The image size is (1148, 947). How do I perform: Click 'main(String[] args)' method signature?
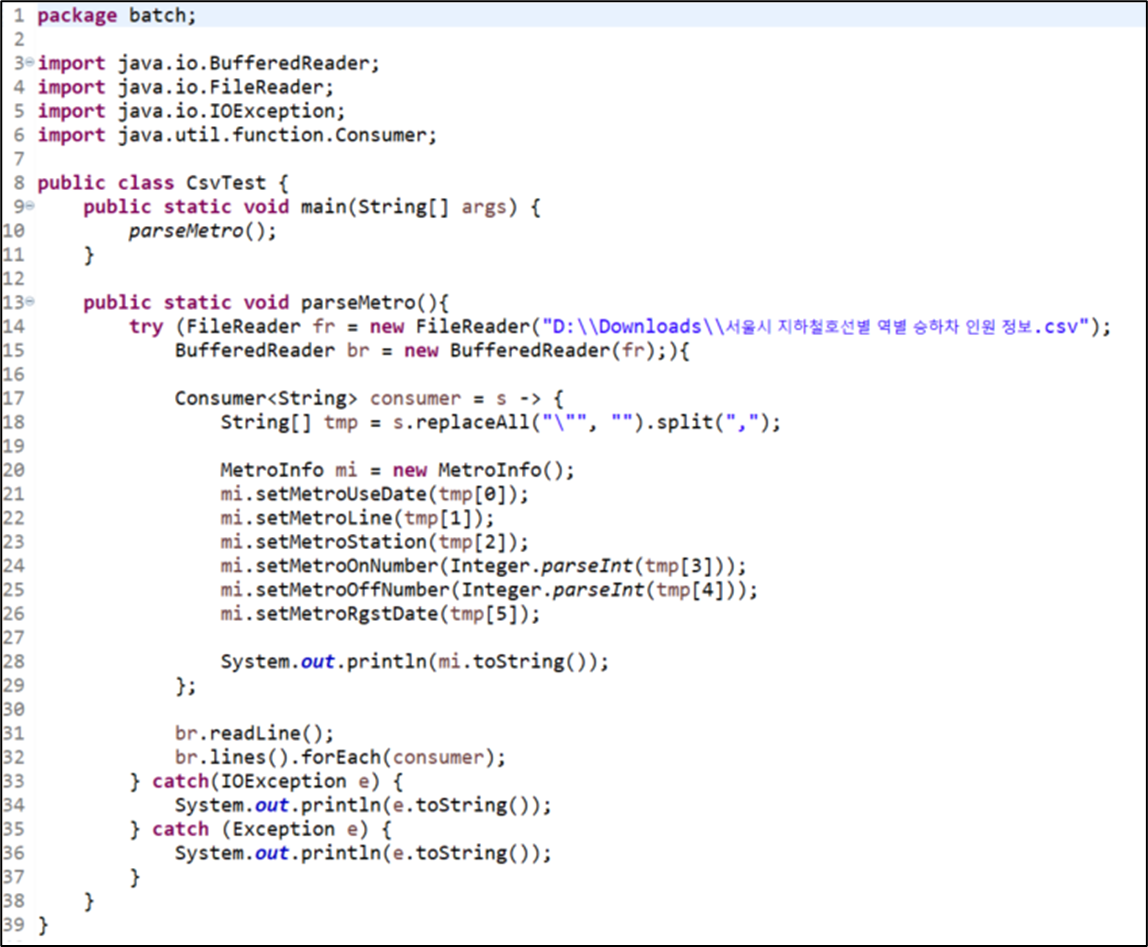click(x=409, y=207)
